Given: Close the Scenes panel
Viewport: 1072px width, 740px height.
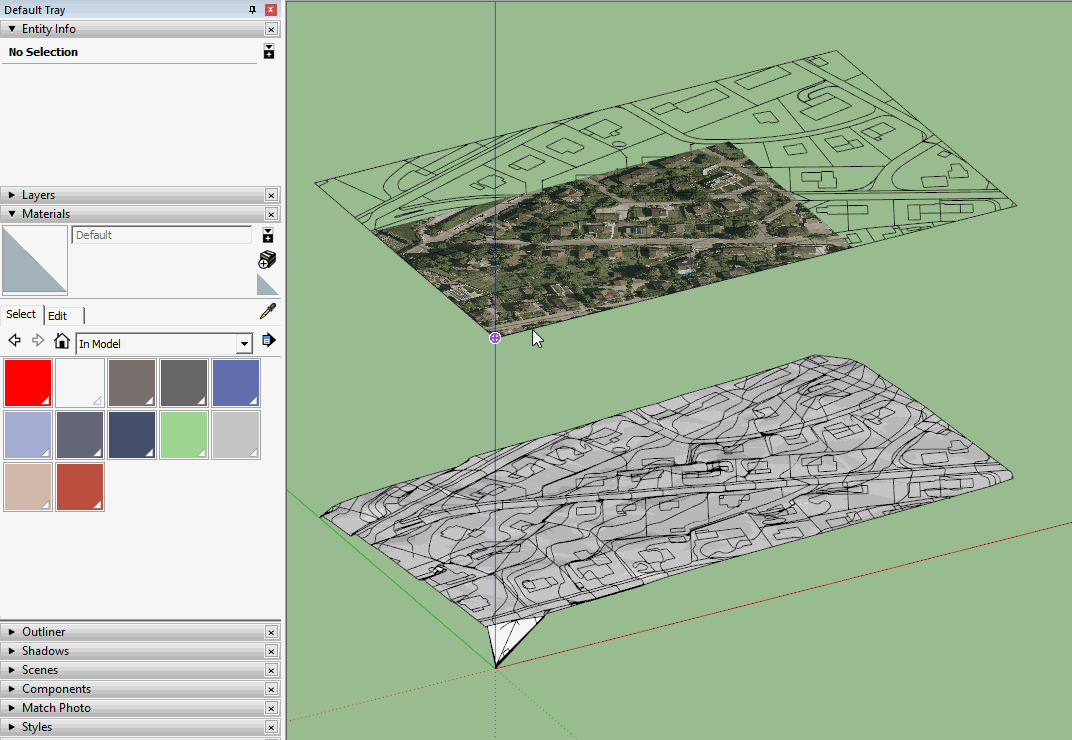Looking at the screenshot, I should click(271, 670).
